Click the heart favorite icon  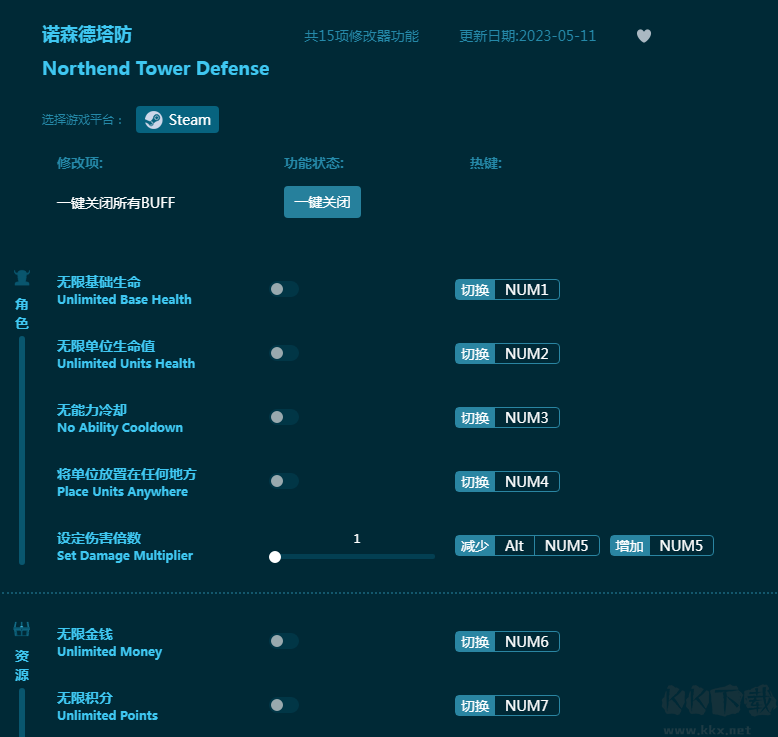click(x=644, y=36)
